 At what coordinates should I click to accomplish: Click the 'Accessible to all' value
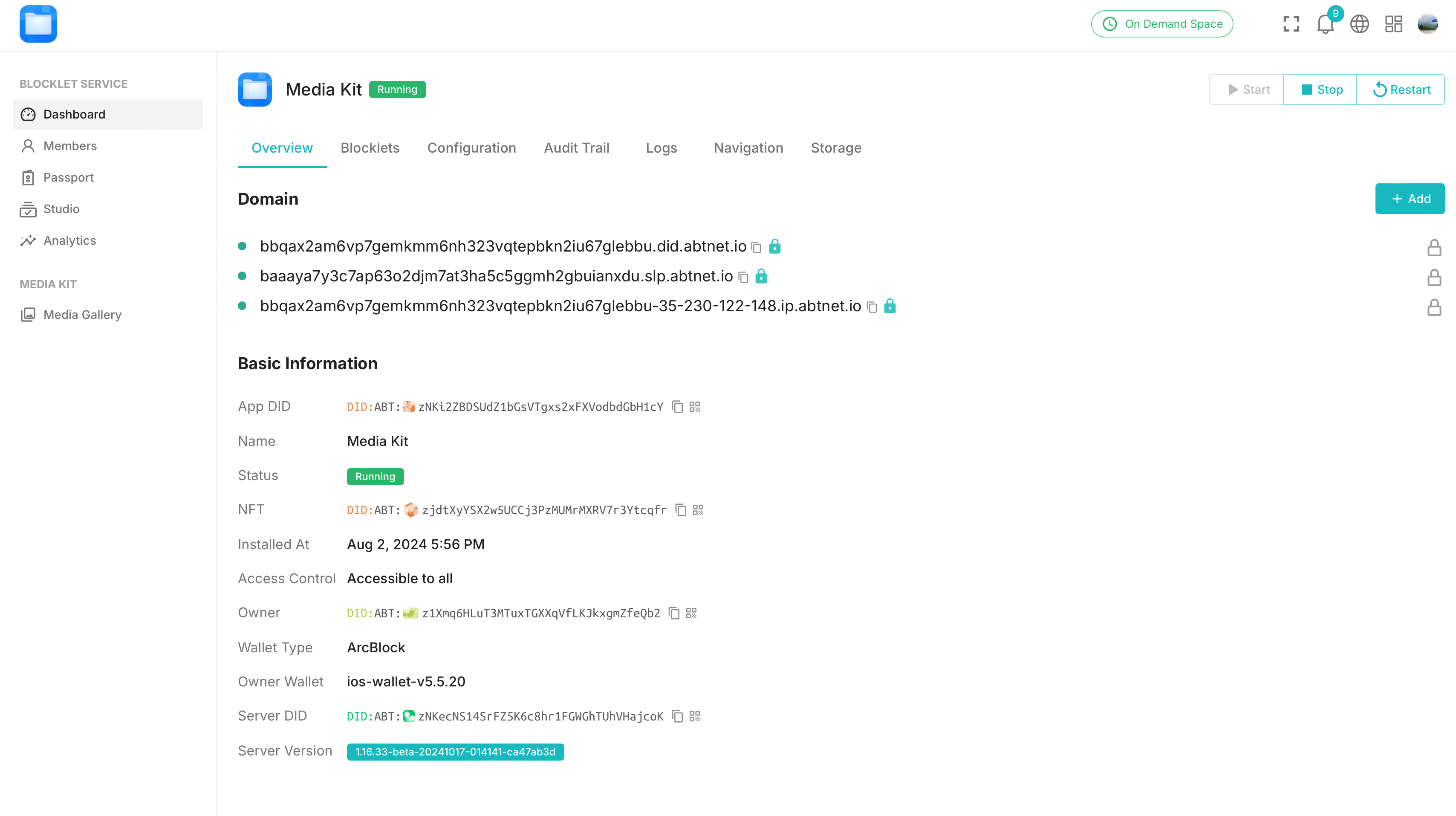pos(400,579)
